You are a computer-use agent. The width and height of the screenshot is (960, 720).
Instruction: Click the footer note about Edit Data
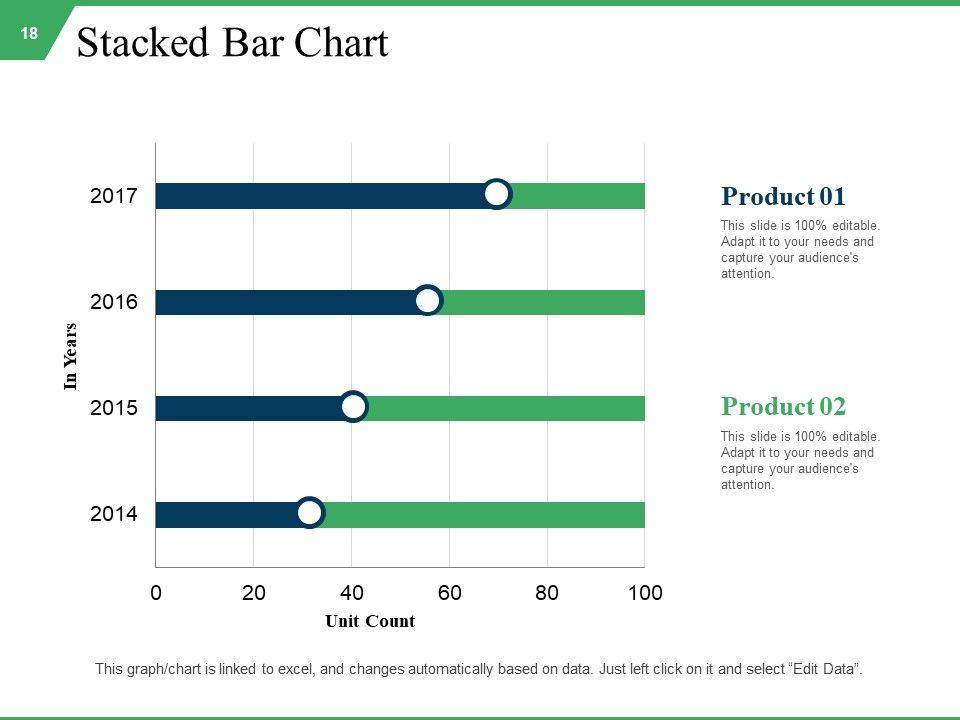coord(478,669)
